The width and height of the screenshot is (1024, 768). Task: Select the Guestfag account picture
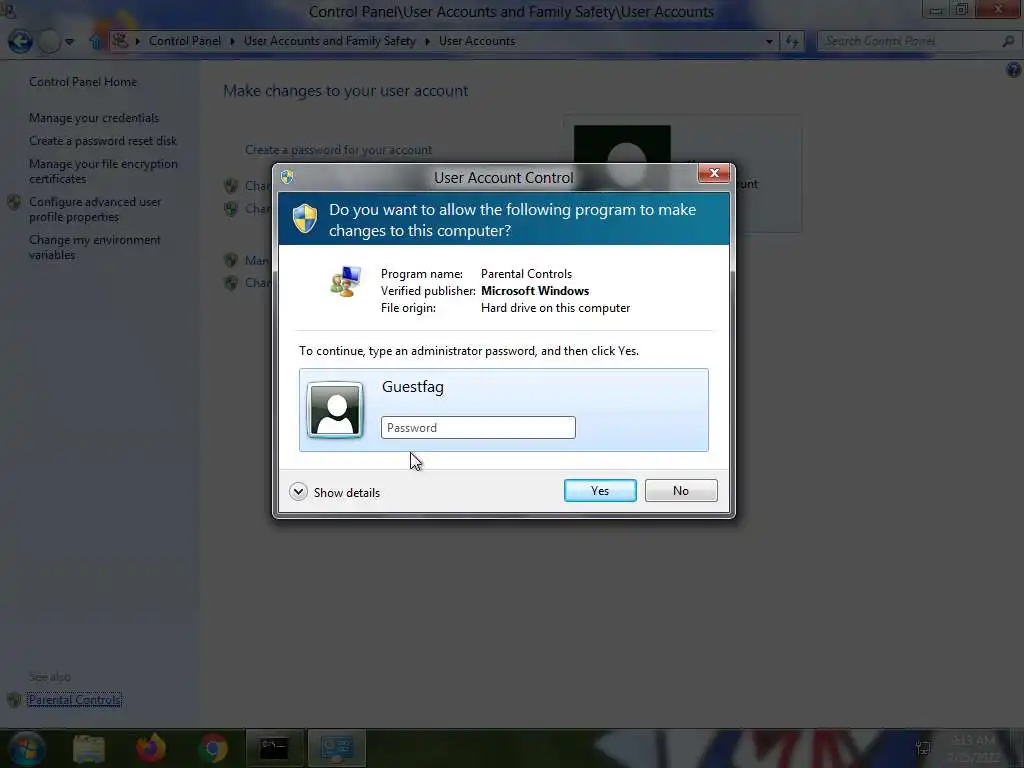click(335, 409)
